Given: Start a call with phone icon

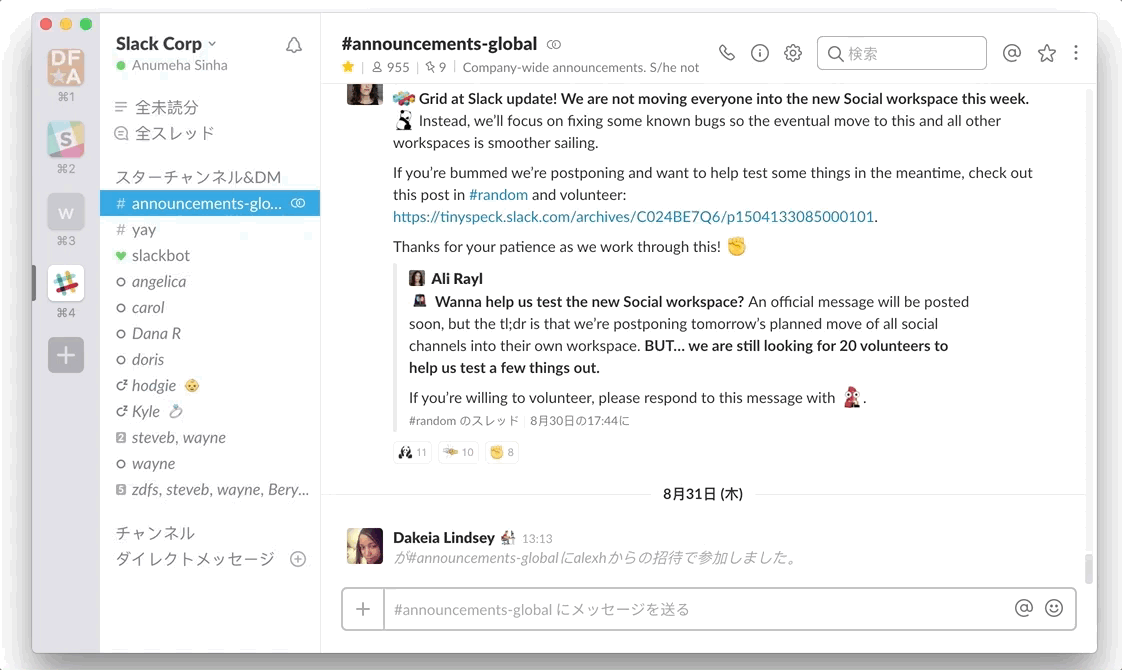Looking at the screenshot, I should point(727,53).
